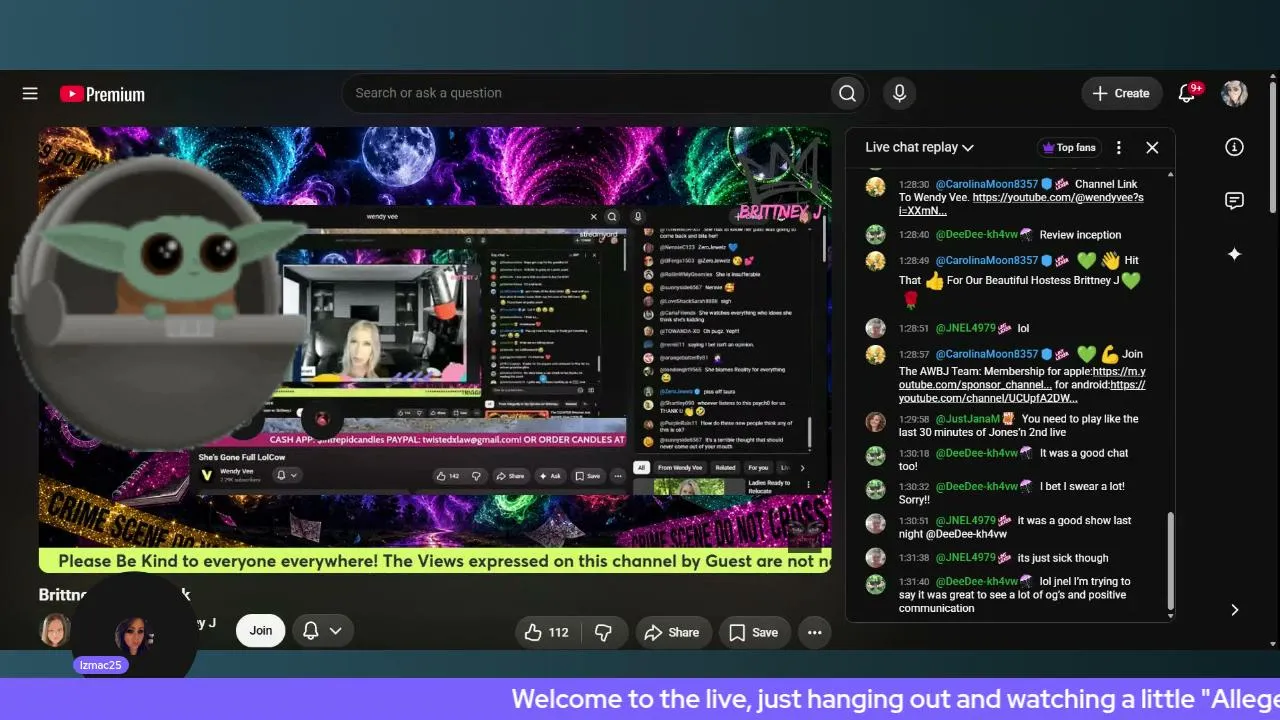Open more actions ellipsis below the video
Viewport: 1280px width, 720px height.
[x=814, y=632]
